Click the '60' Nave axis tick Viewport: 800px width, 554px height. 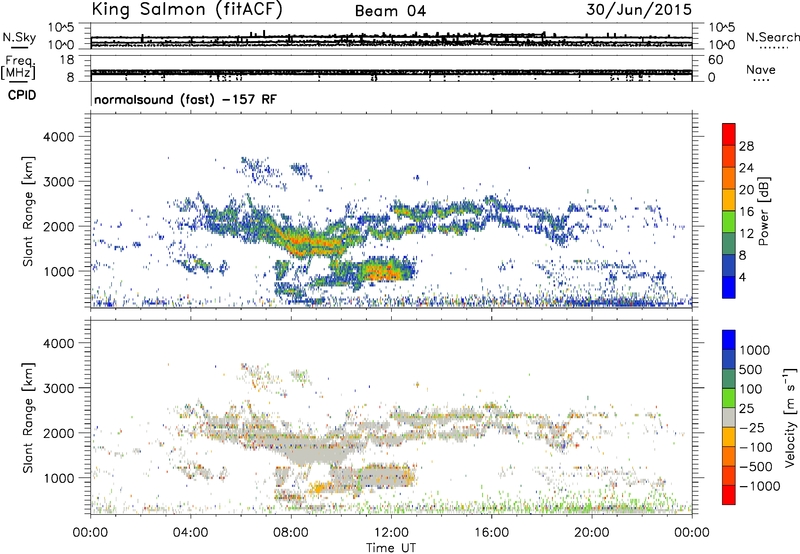click(715, 60)
